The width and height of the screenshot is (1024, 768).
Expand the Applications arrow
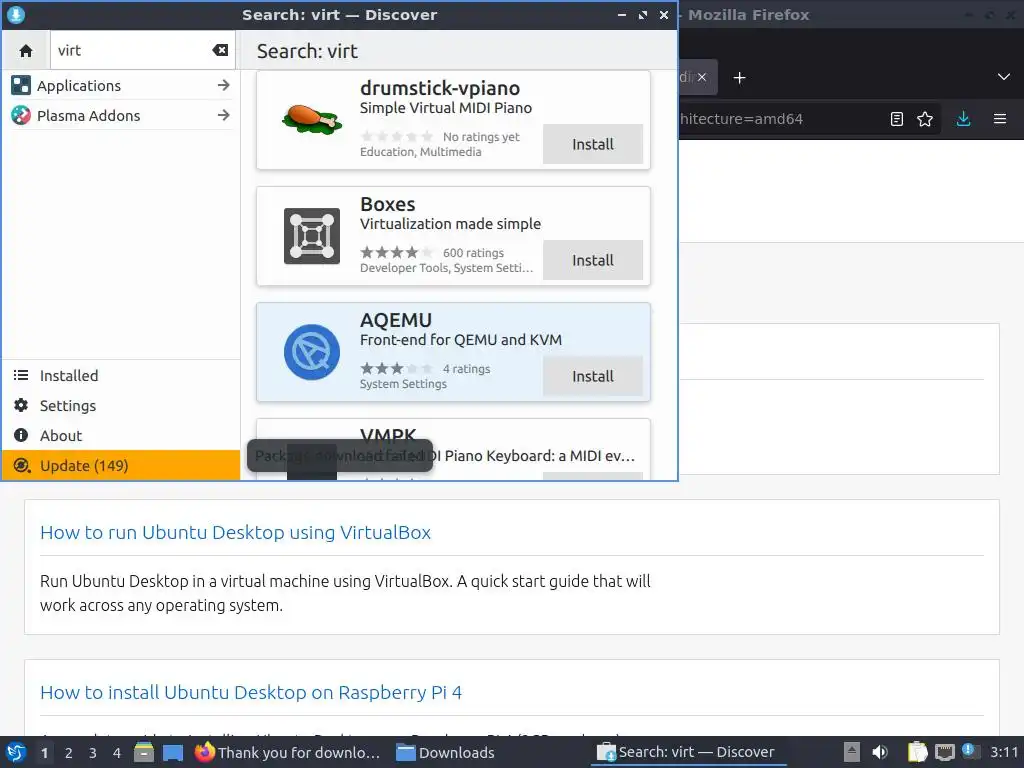pyautogui.click(x=223, y=85)
